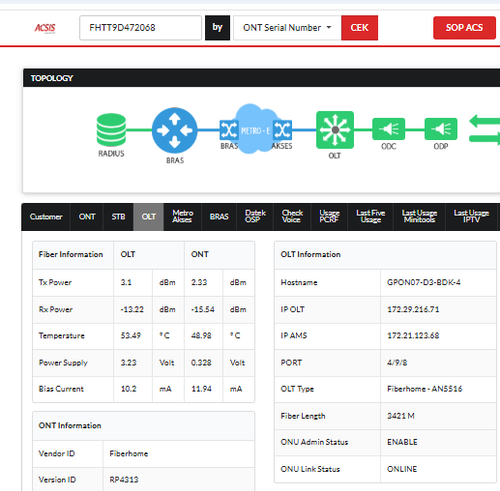Click the BRAS switch icon beside Metro-E cloud
This screenshot has width=500, height=491.
pyautogui.click(x=229, y=130)
